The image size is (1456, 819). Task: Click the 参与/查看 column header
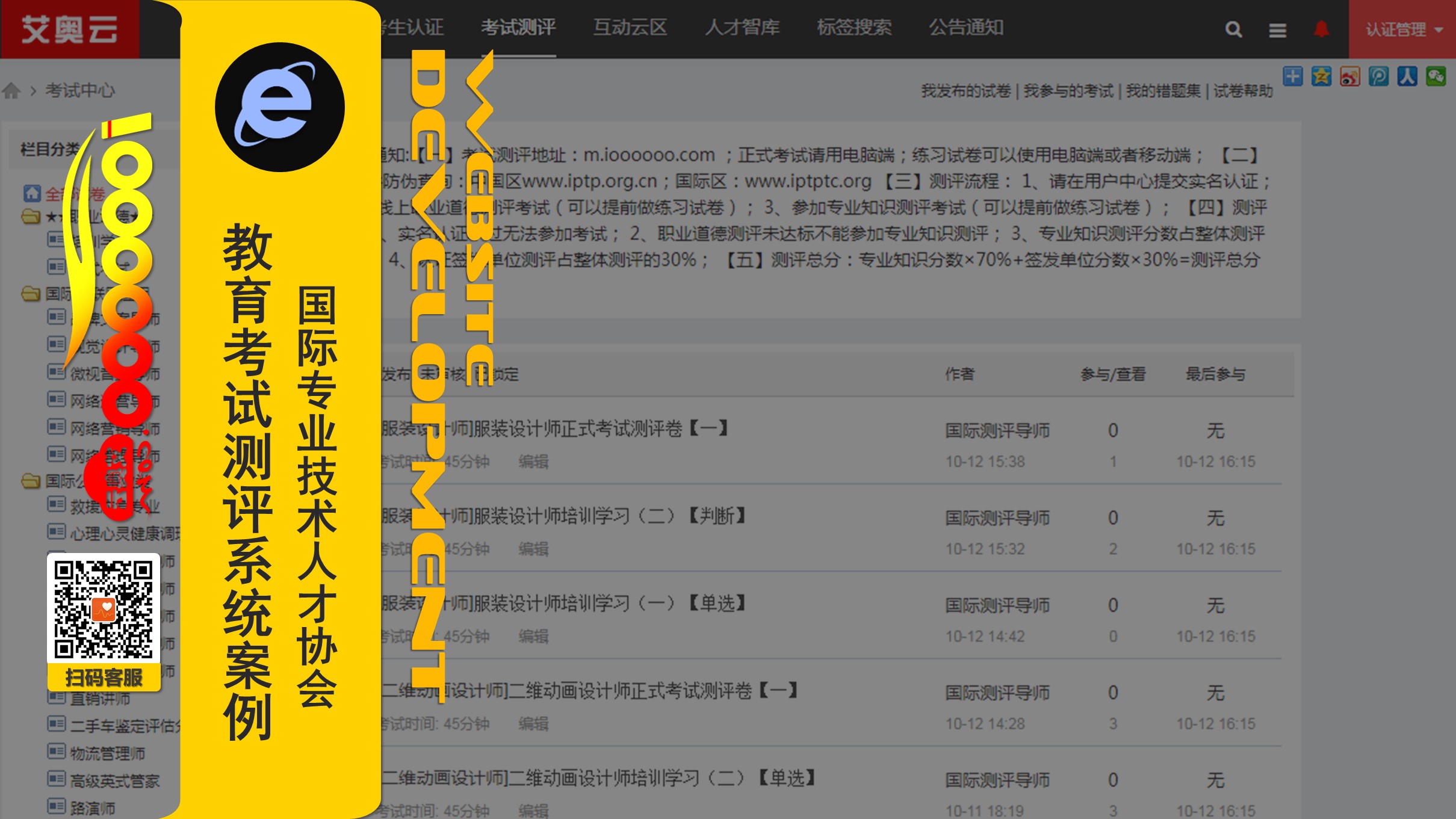pyautogui.click(x=1113, y=374)
